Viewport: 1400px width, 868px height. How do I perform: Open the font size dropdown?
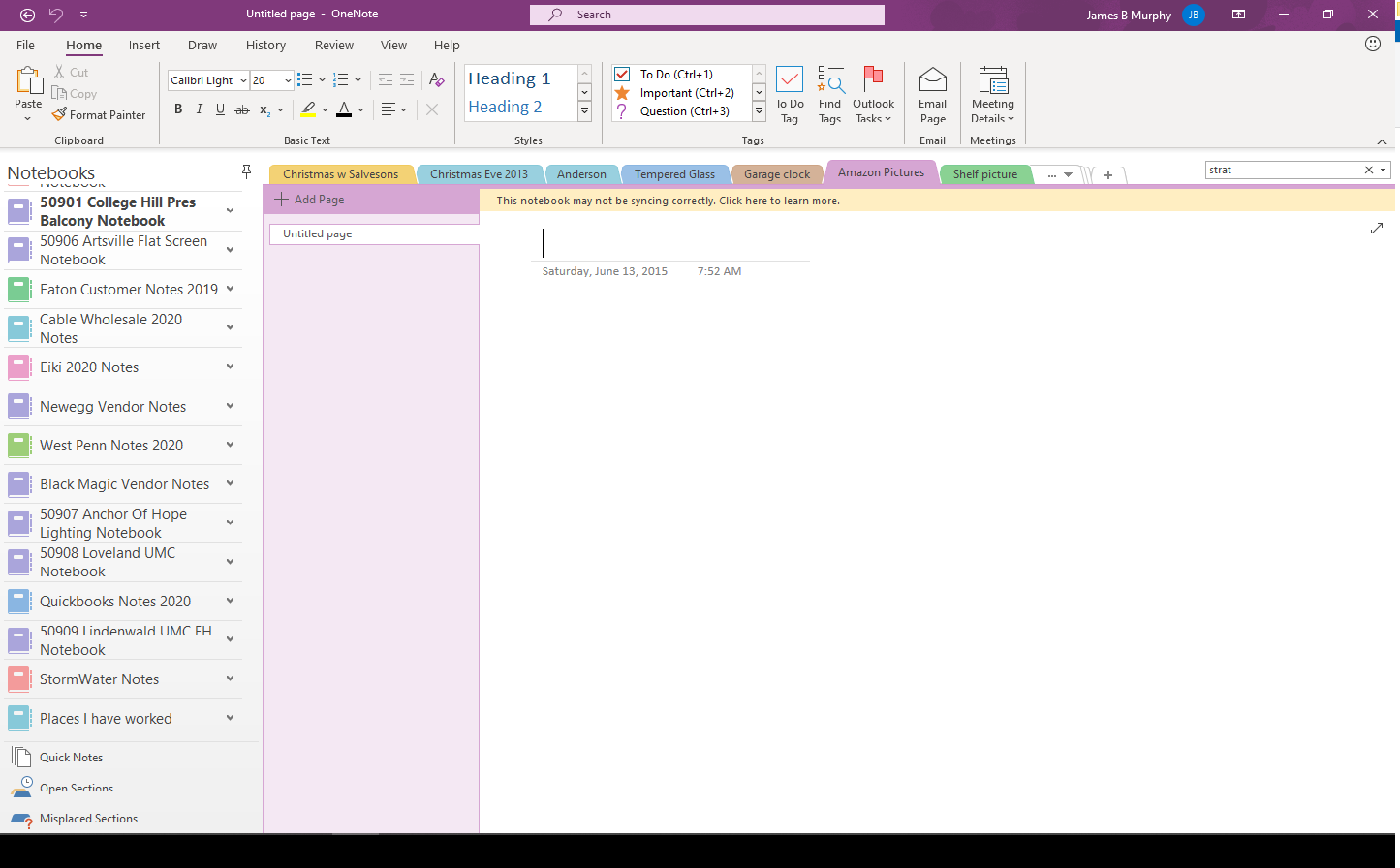tap(288, 80)
